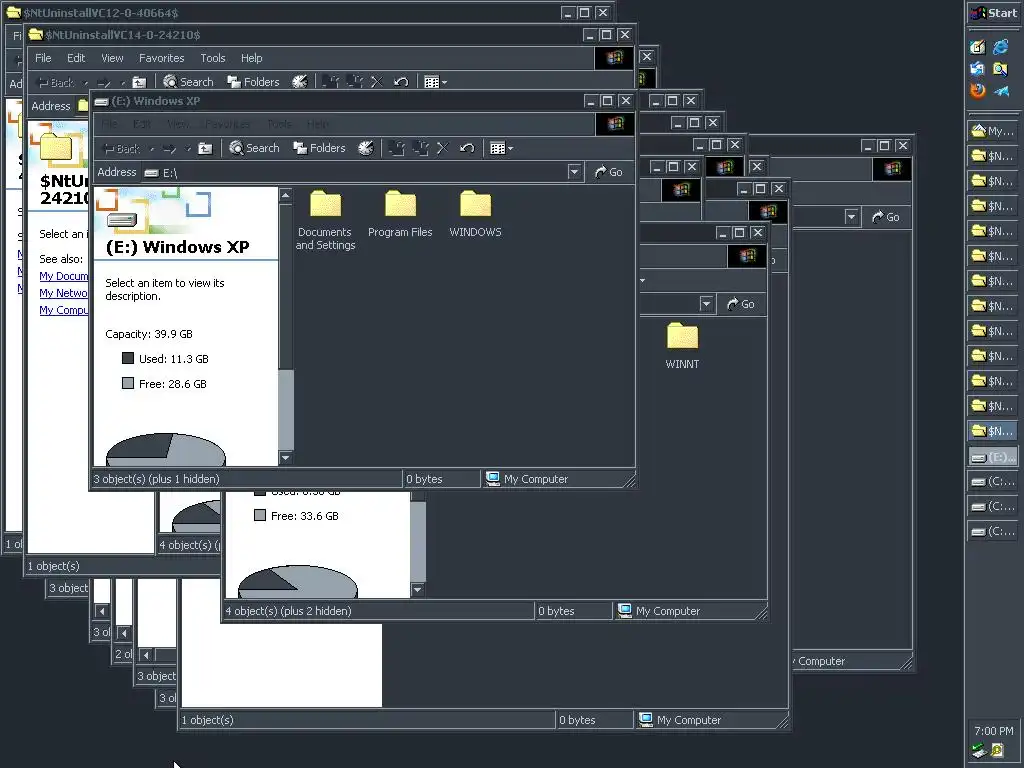Select the WINNT folder in the background window

pyautogui.click(x=682, y=346)
